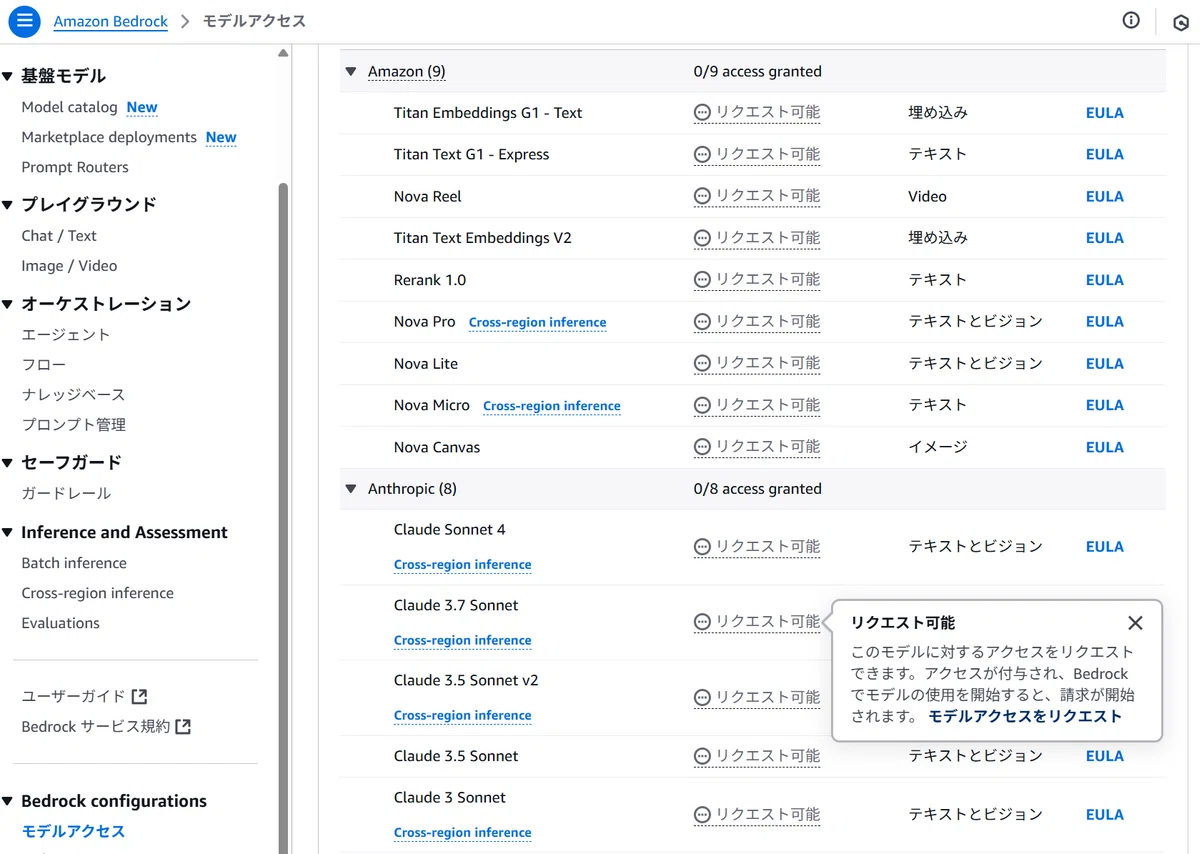Collapse the Anthropic (8) provider group

click(x=351, y=489)
